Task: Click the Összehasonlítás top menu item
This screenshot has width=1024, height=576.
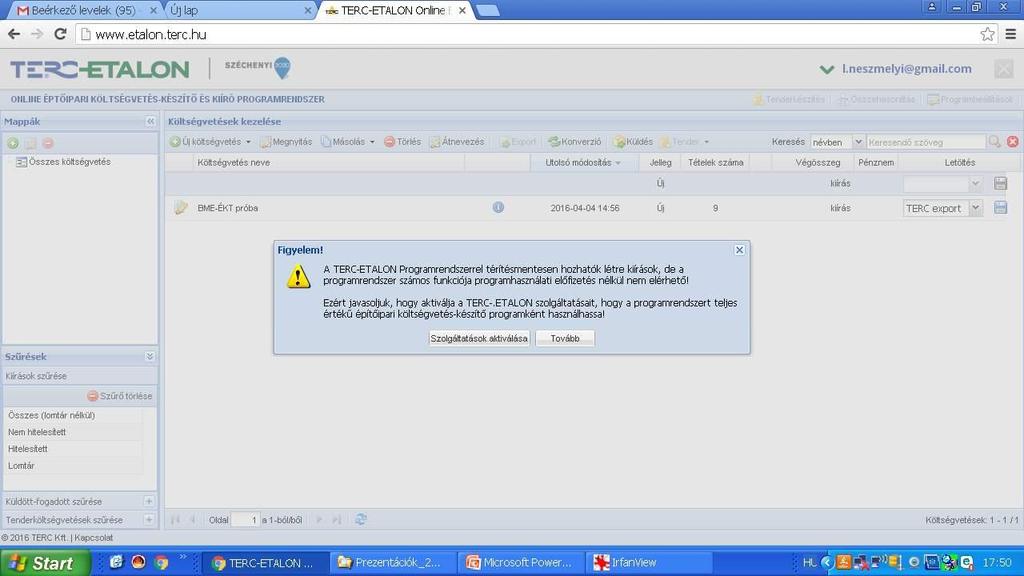Action: pos(876,99)
